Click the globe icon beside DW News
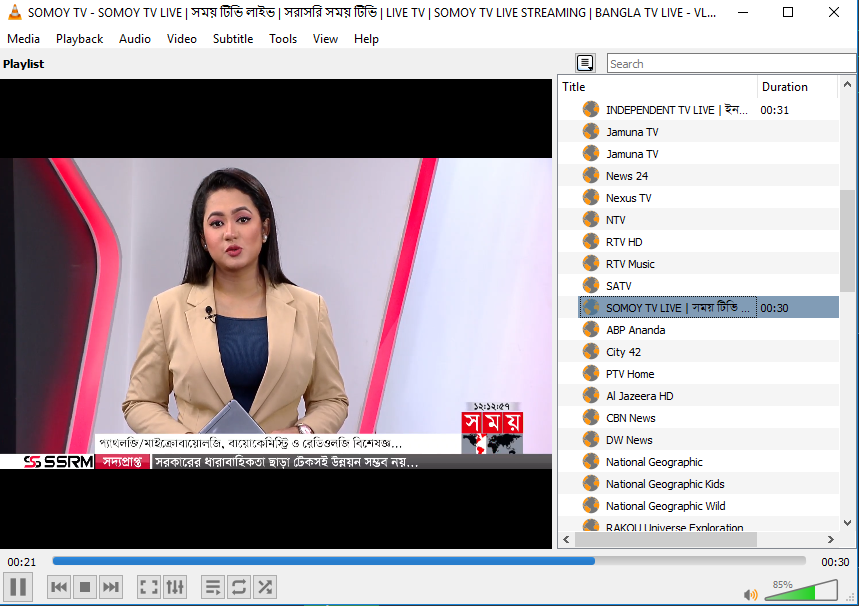Viewport: 859px width, 606px height. pos(591,439)
